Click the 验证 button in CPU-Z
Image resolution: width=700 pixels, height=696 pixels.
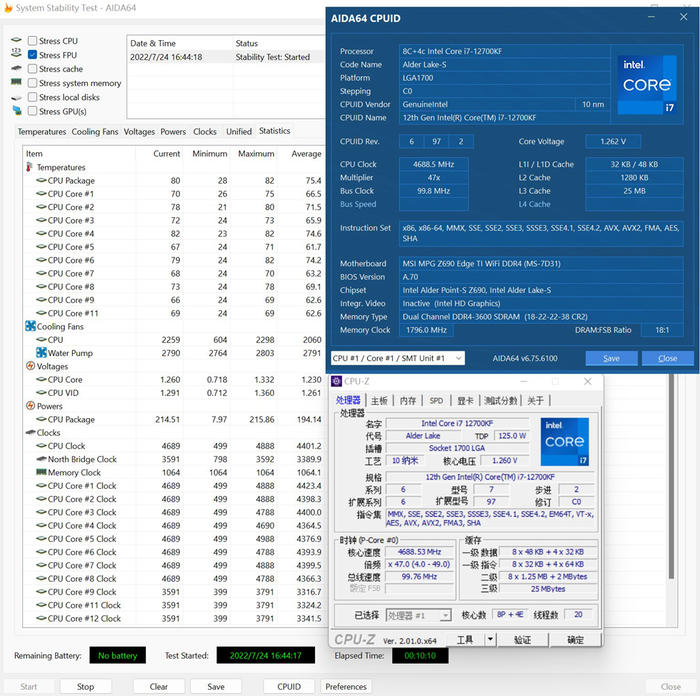pos(522,639)
